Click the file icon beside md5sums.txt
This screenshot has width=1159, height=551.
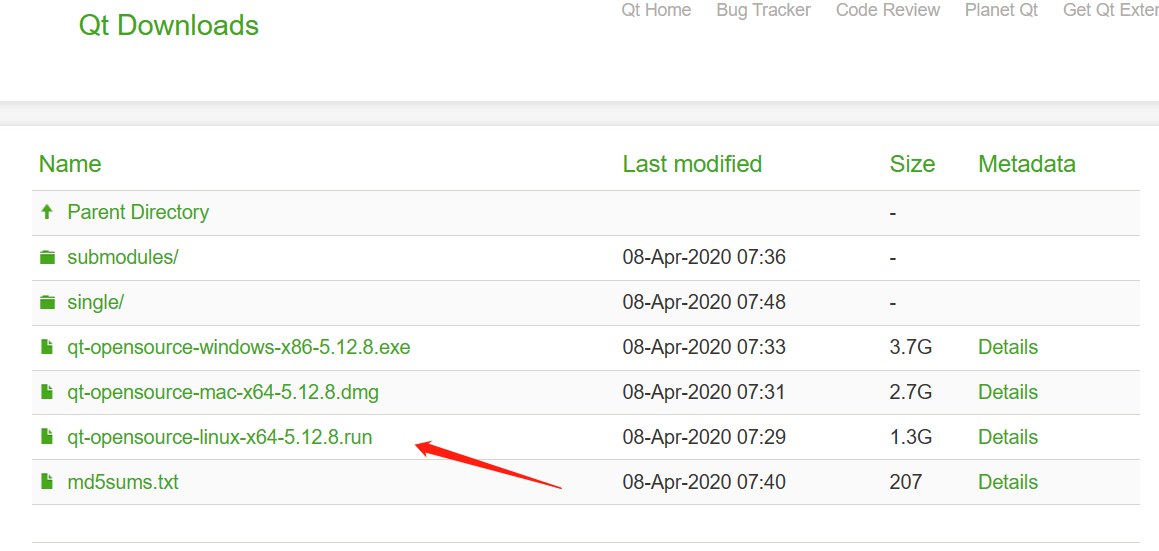(46, 482)
